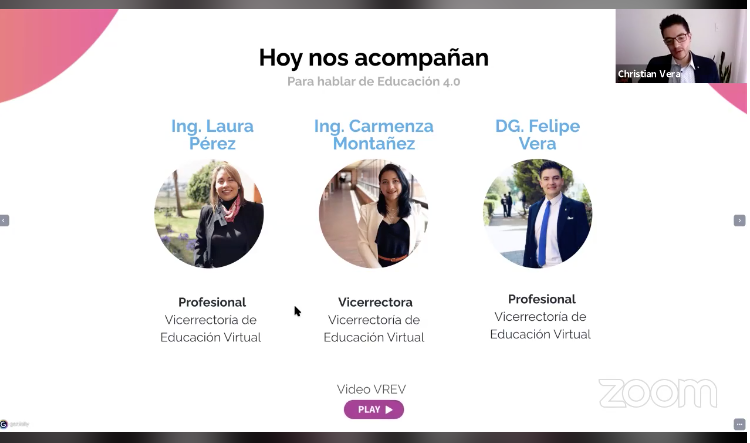Click the 'Christian Vera' name label on video

coord(649,74)
